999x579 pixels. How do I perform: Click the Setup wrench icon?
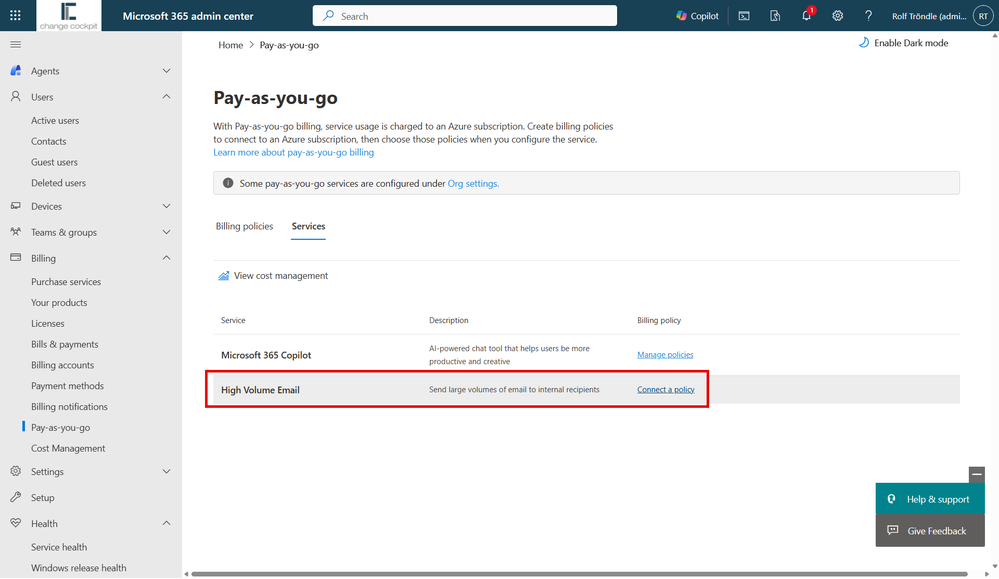(15, 497)
